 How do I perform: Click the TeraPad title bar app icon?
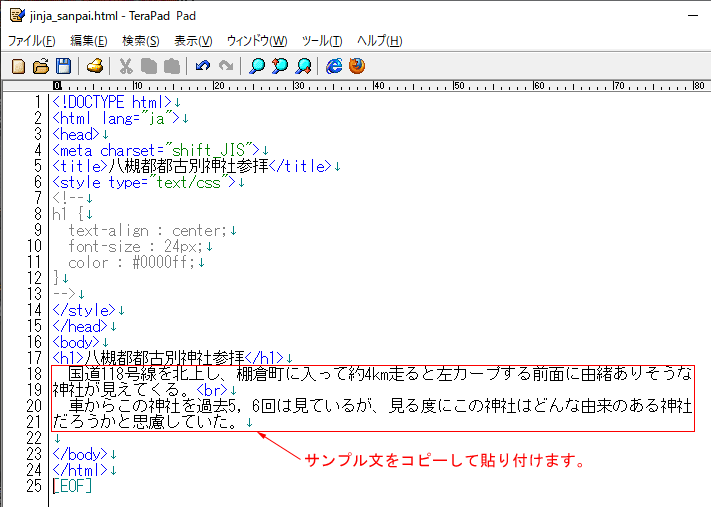coord(18,15)
